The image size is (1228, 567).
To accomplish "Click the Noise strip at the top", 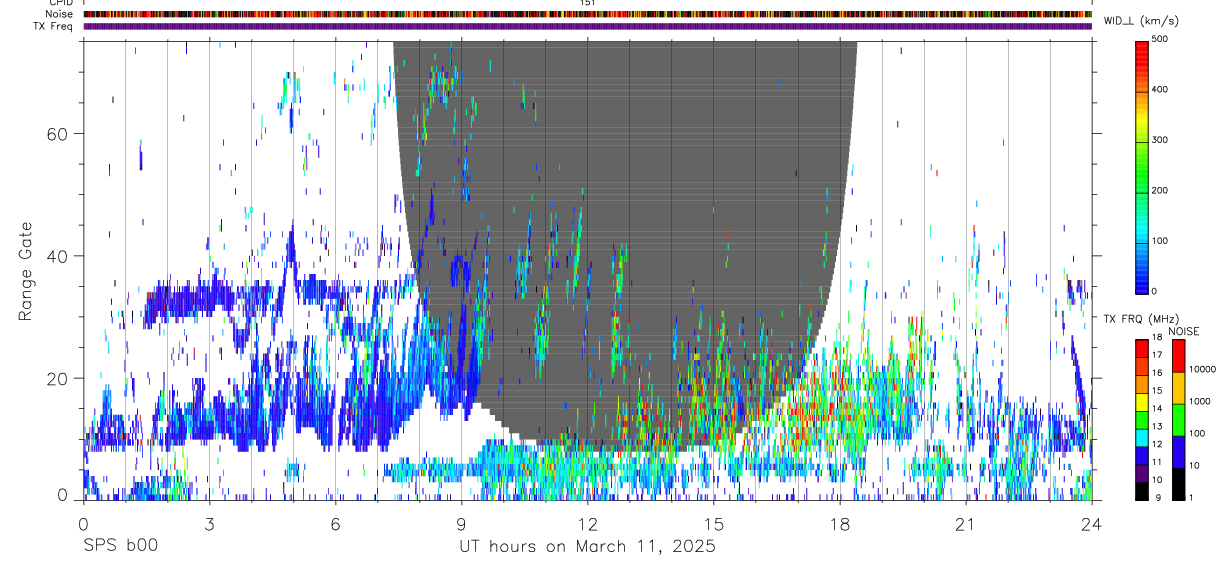I will coord(588,14).
